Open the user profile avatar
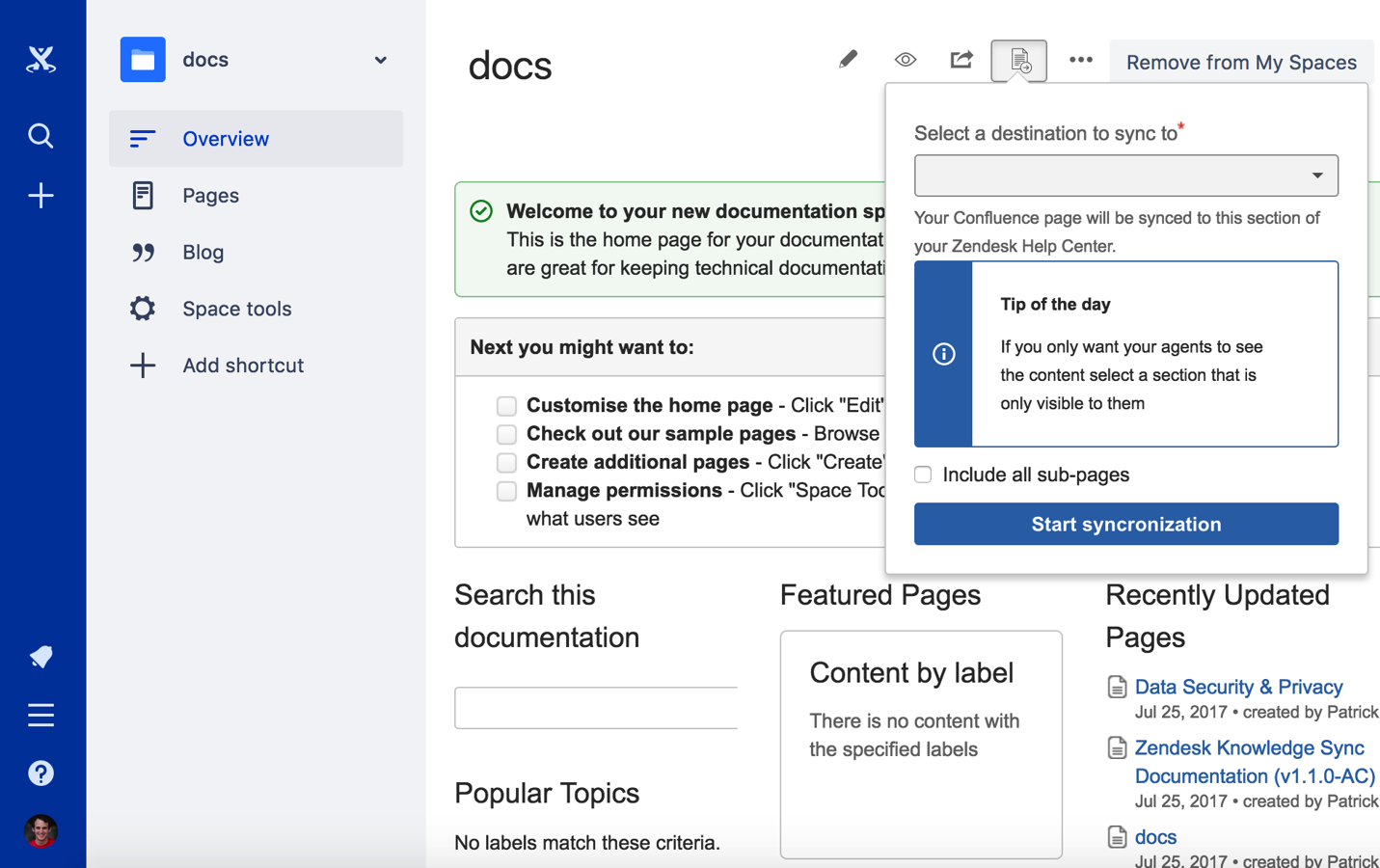The image size is (1380, 868). pos(41,831)
